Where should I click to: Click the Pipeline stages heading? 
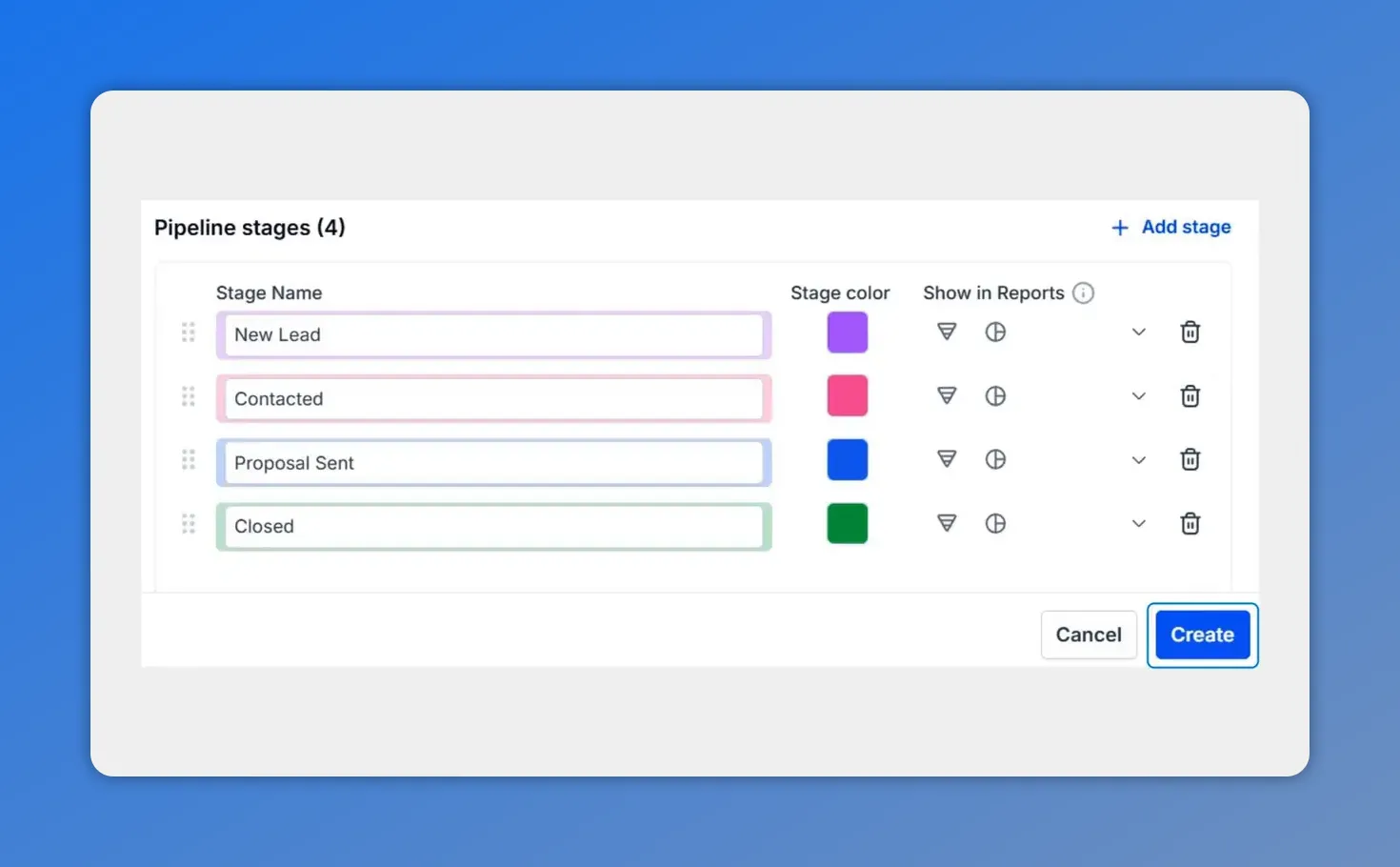tap(250, 227)
